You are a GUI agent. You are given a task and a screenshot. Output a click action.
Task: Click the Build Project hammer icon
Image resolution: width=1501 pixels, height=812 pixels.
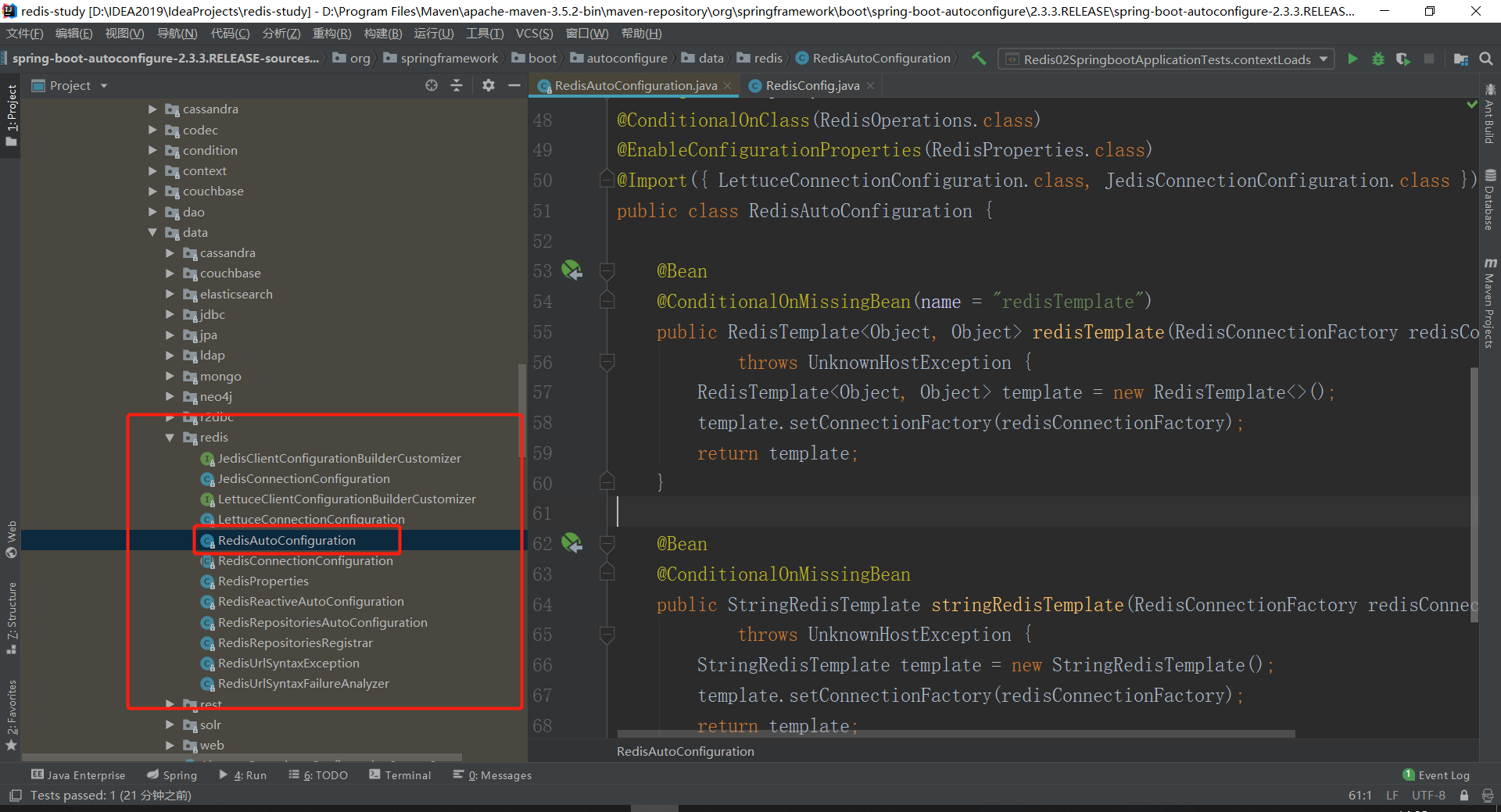tap(978, 59)
